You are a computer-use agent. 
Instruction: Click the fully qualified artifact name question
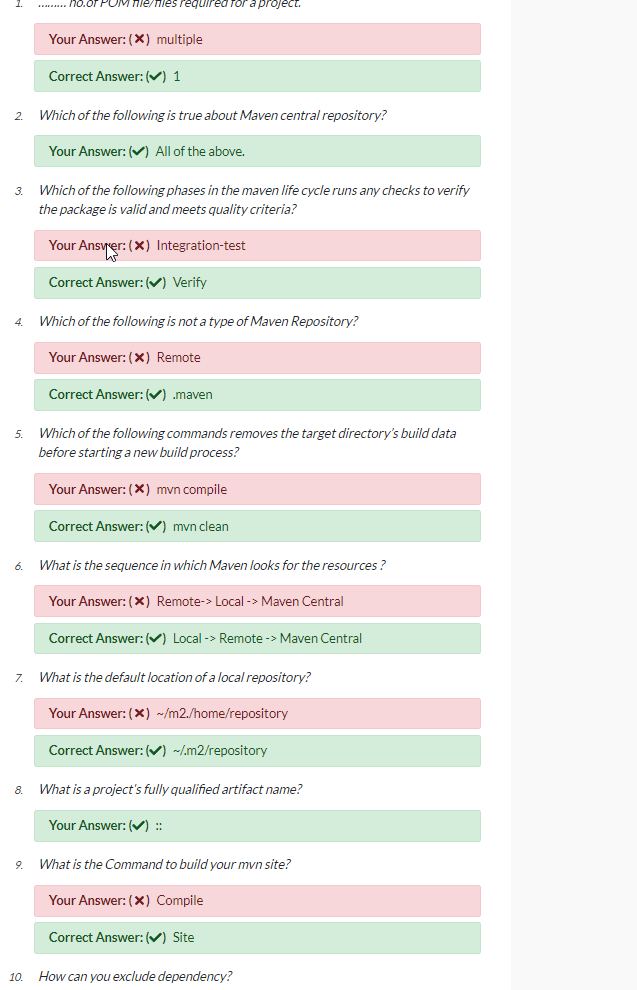click(x=170, y=789)
